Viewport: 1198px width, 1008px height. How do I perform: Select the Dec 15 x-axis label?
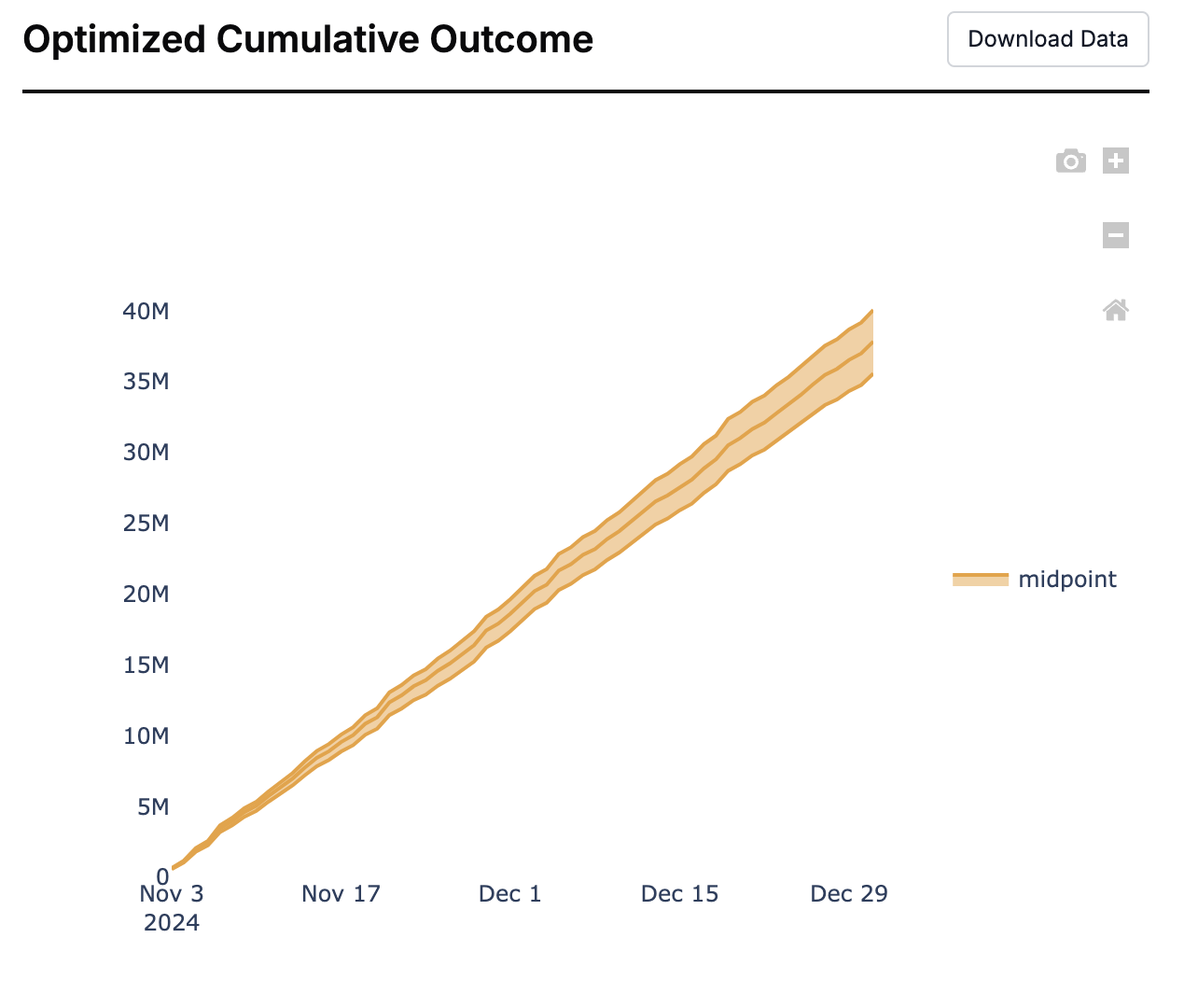pos(680,894)
